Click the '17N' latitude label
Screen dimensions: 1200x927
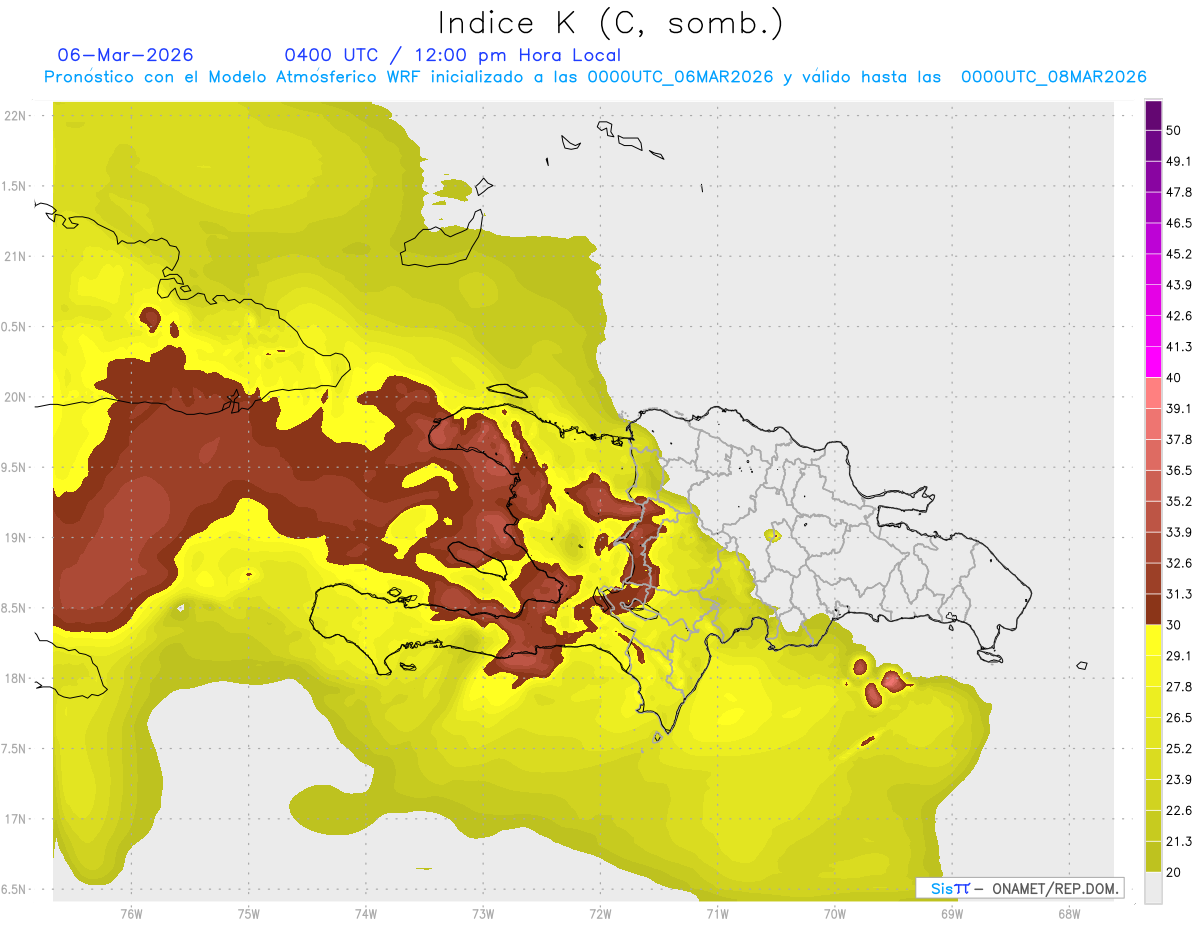pyautogui.click(x=17, y=819)
